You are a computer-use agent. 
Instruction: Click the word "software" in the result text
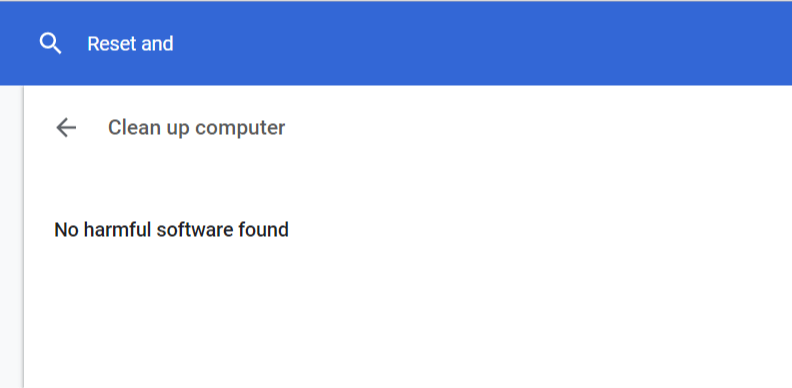193,230
